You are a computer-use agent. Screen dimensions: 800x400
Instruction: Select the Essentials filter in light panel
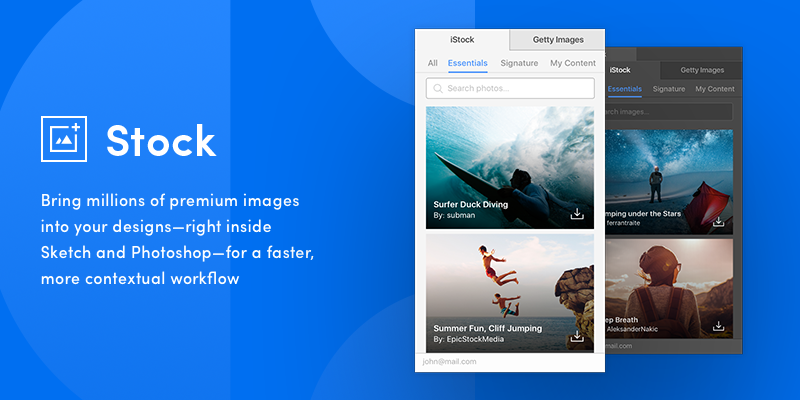point(467,63)
